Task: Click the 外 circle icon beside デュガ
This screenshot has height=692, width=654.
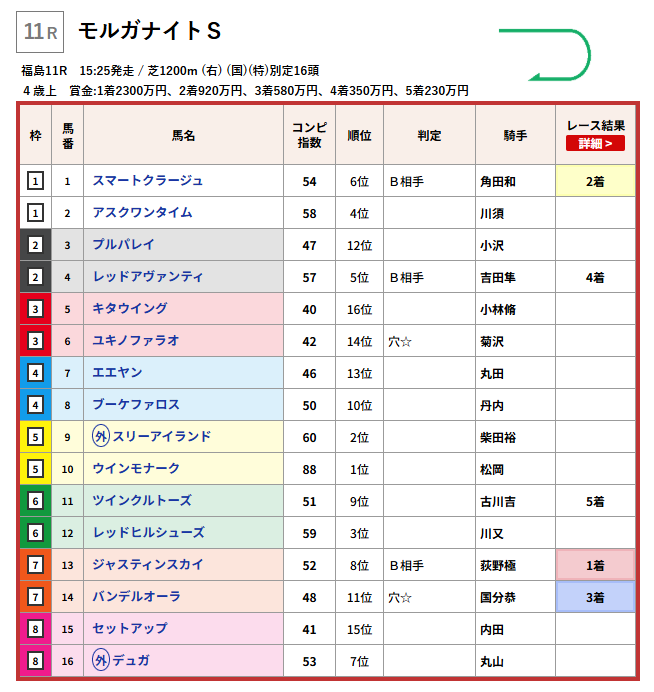Action: pyautogui.click(x=101, y=661)
